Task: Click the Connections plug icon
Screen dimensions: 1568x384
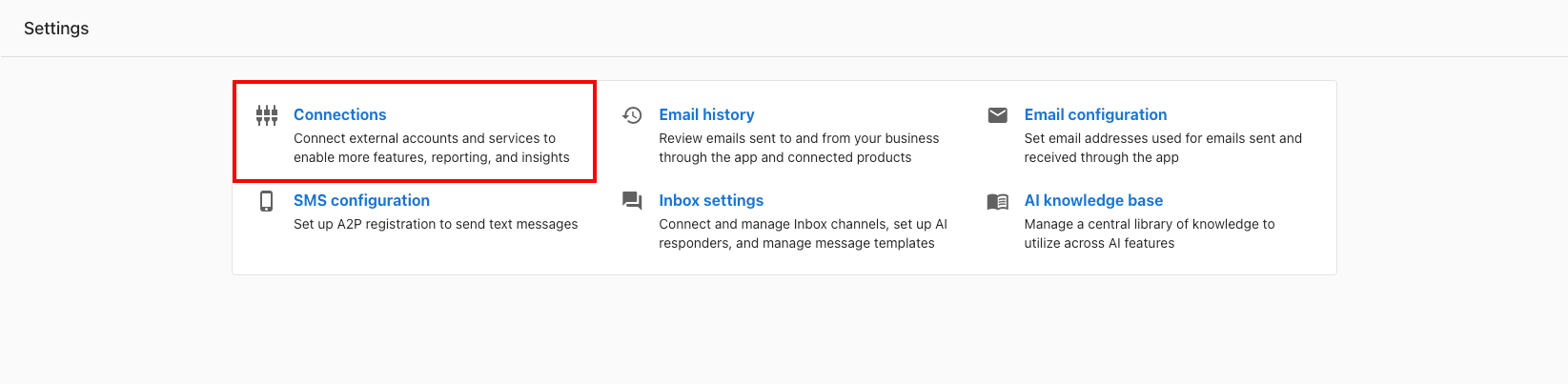Action: coord(267,115)
